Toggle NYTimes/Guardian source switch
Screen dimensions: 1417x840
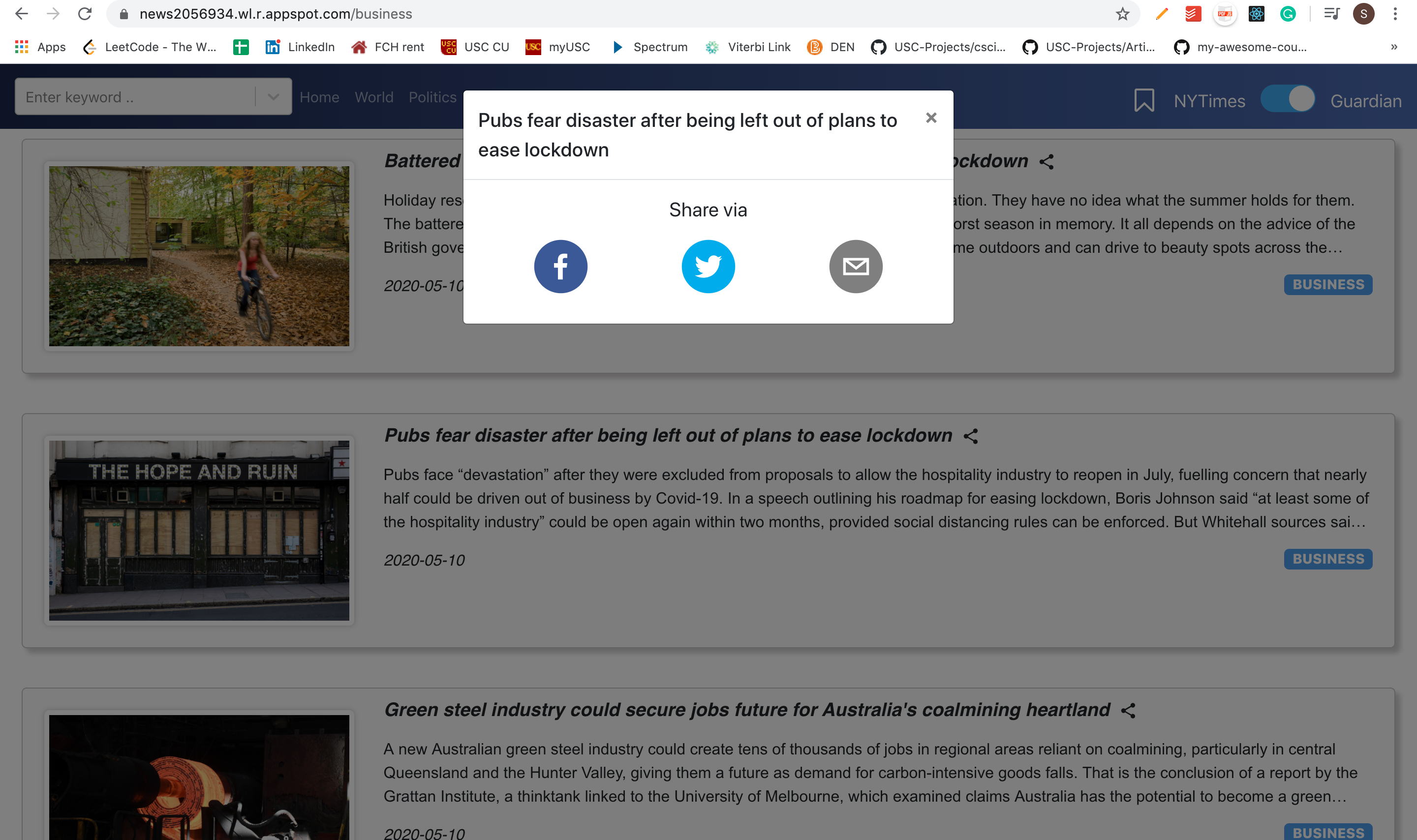(x=1288, y=100)
